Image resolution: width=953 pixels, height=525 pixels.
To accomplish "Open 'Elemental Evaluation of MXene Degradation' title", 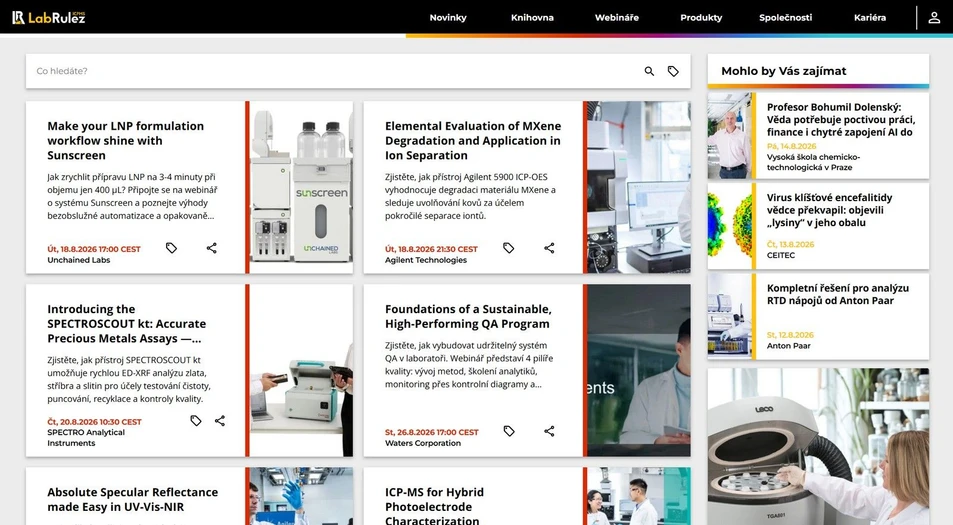I will coord(473,140).
